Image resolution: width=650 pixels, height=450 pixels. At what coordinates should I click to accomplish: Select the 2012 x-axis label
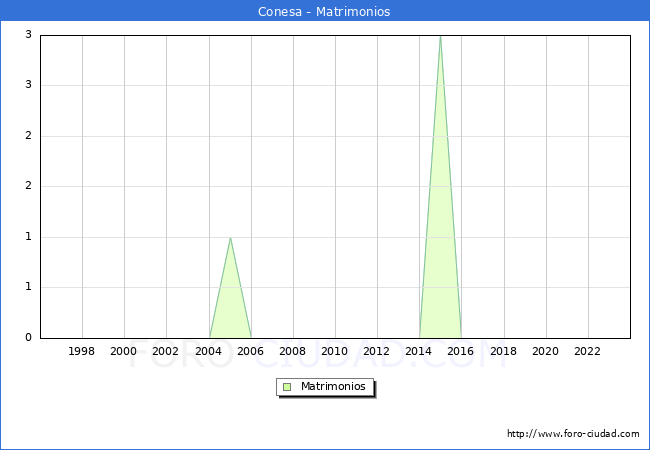376,351
